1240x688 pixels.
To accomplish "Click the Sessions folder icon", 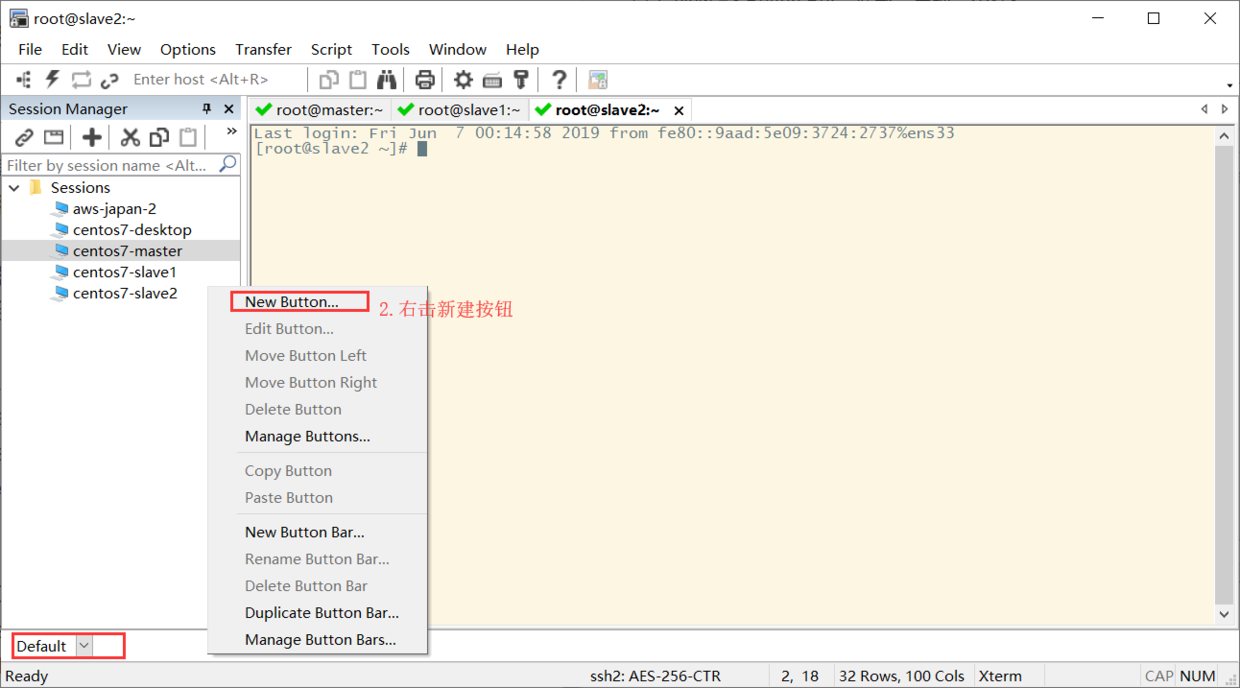I will point(36,187).
